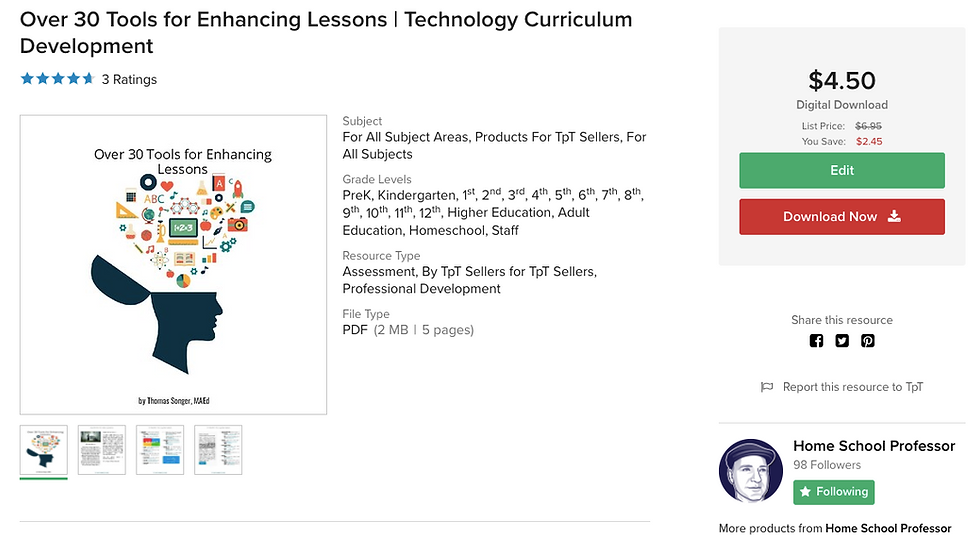This screenshot has width=980, height=539.
Task: Select the second preview thumbnail
Action: pos(102,450)
